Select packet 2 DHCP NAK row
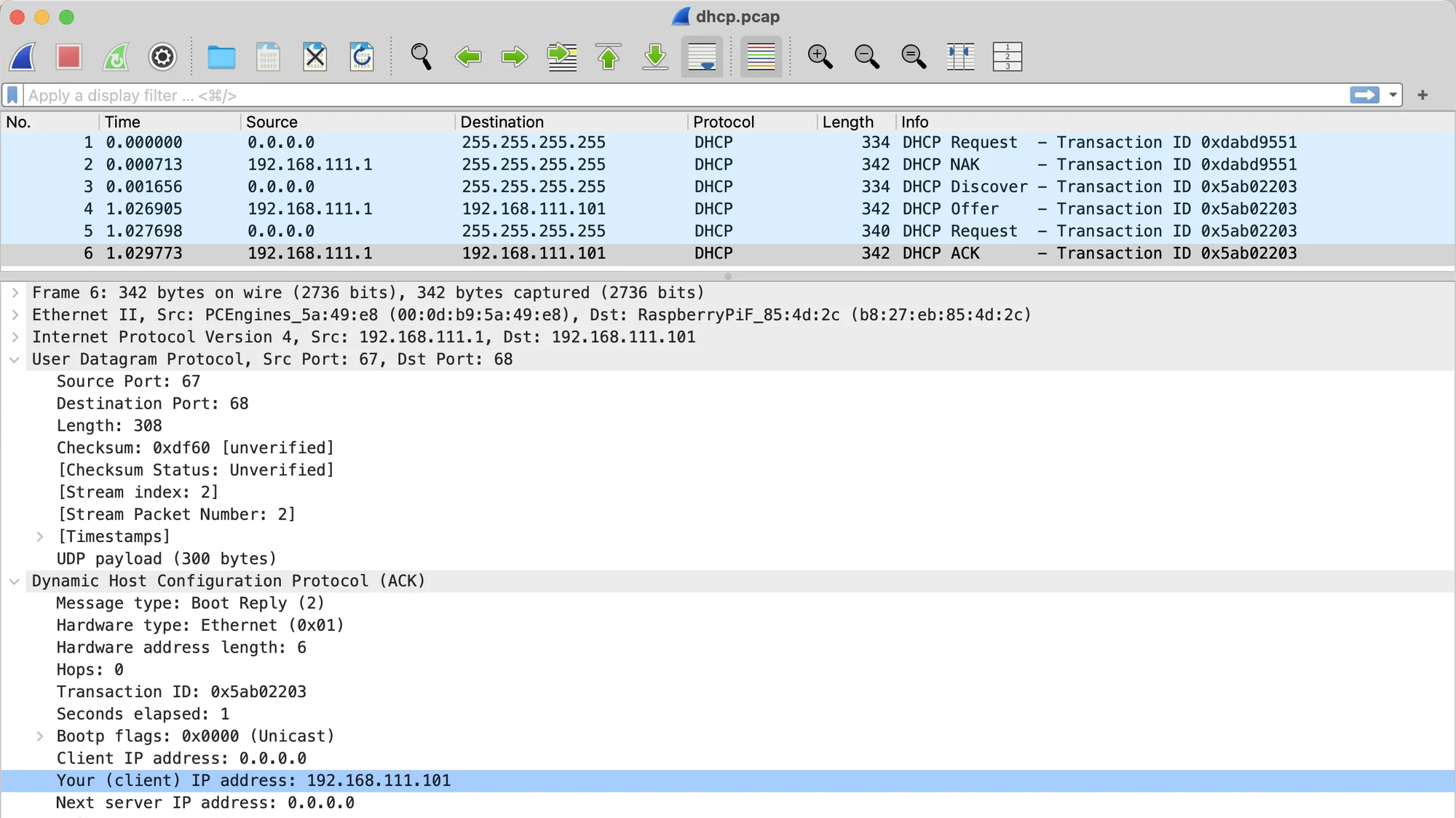 tap(728, 165)
